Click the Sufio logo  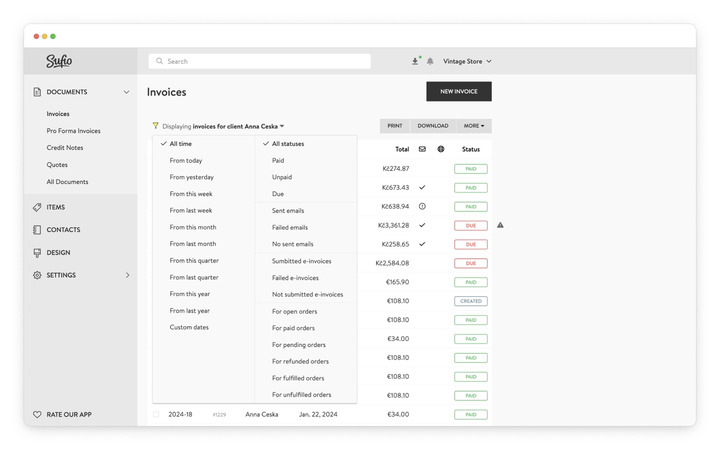59,61
